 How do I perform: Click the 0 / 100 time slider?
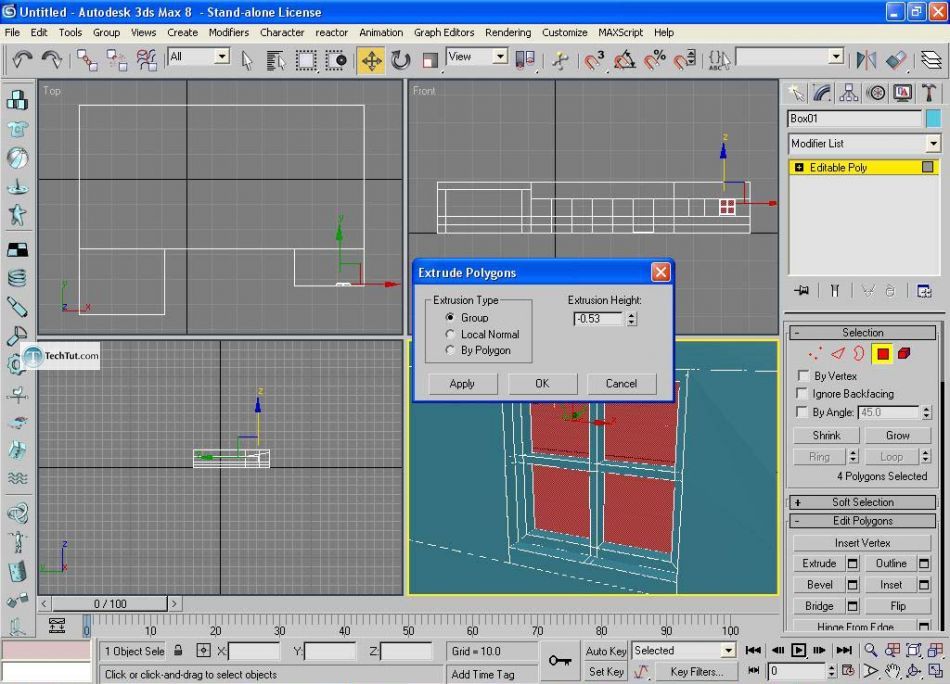pos(110,603)
